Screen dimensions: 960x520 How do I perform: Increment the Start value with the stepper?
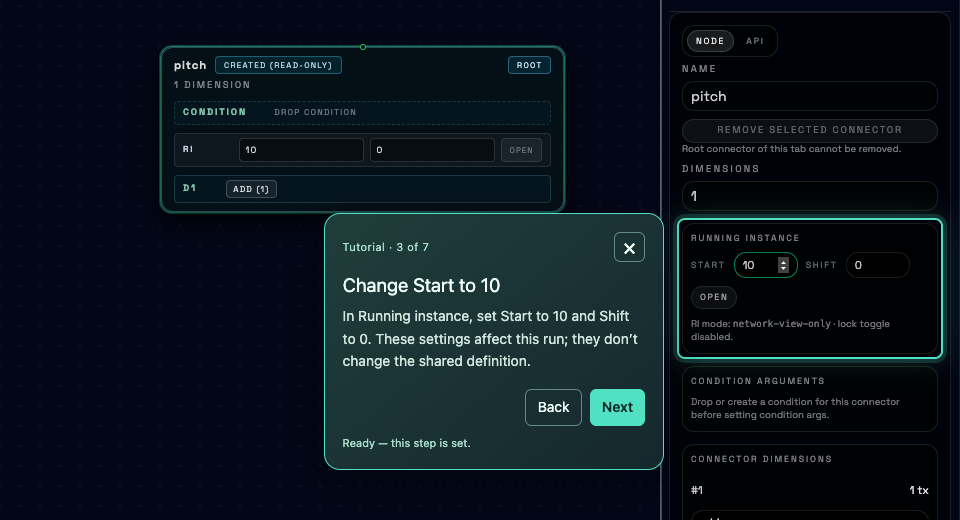coord(783,262)
